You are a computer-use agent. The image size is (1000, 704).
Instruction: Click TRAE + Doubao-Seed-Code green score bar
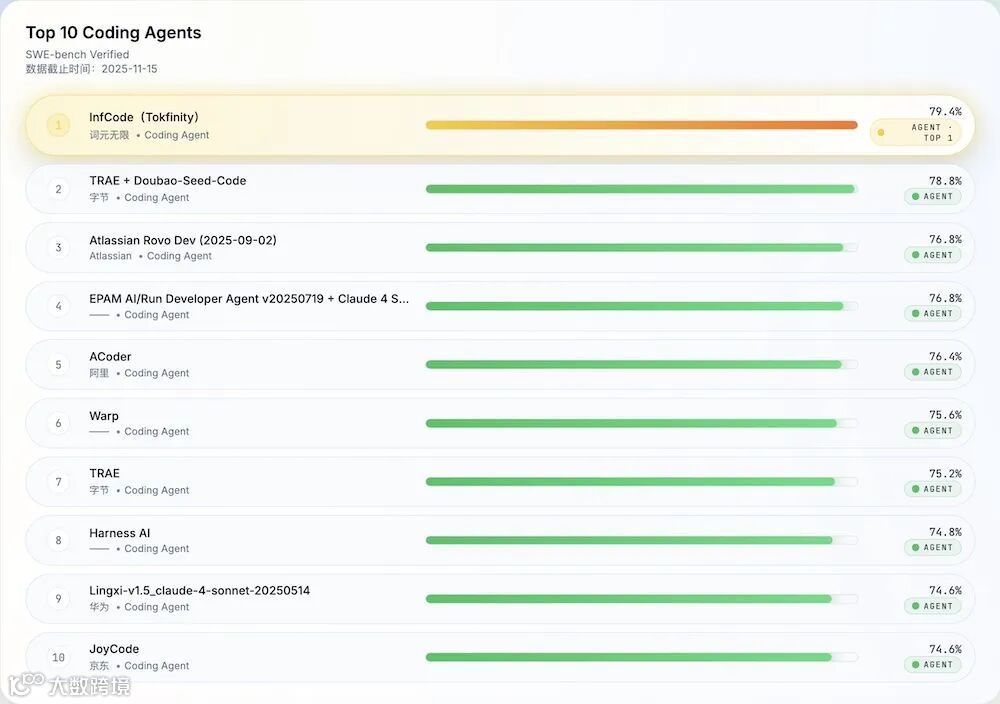coord(642,189)
